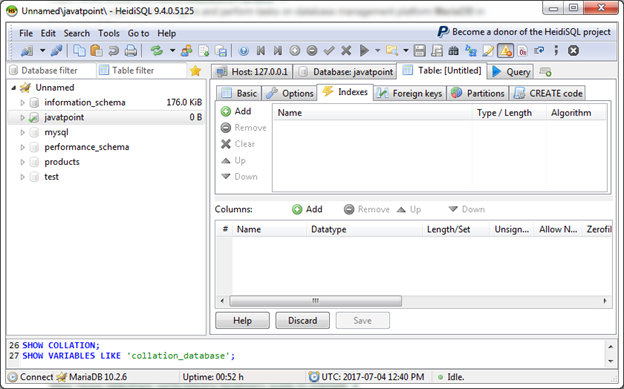Click the reformat SQL pencil icon
Viewport: 624px width, 389px height.
(488, 51)
